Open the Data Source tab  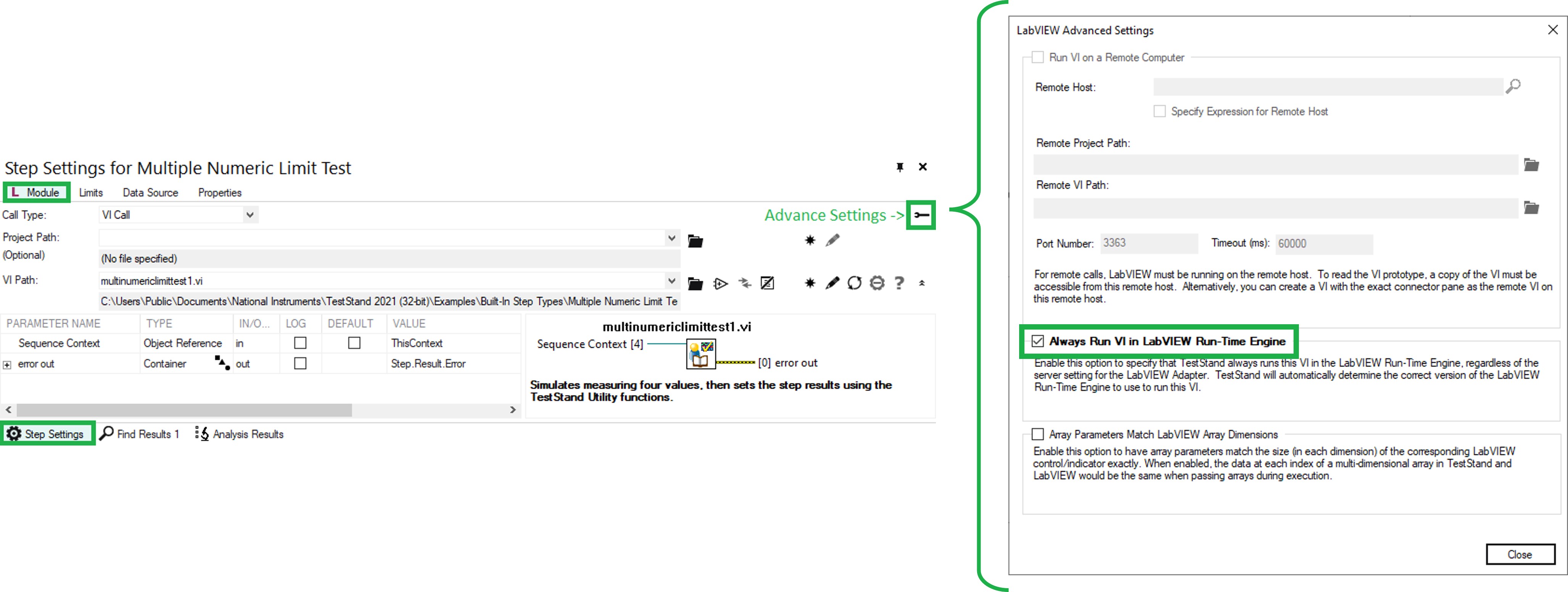pyautogui.click(x=150, y=193)
